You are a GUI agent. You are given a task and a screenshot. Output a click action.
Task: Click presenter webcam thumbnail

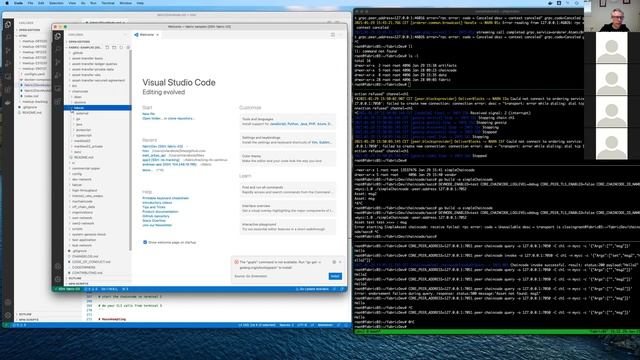pos(612,16)
